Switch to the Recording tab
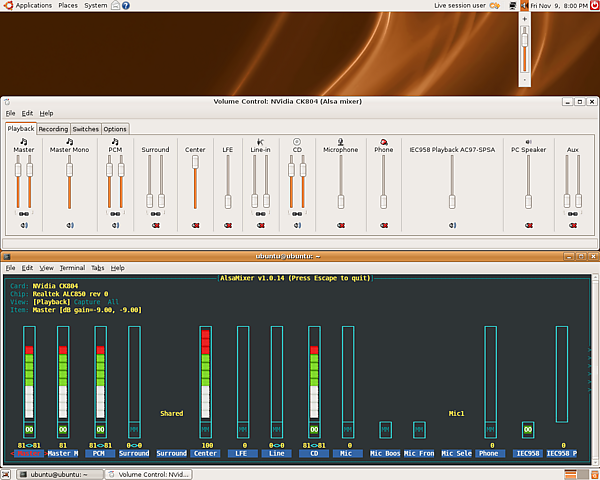 click(54, 129)
